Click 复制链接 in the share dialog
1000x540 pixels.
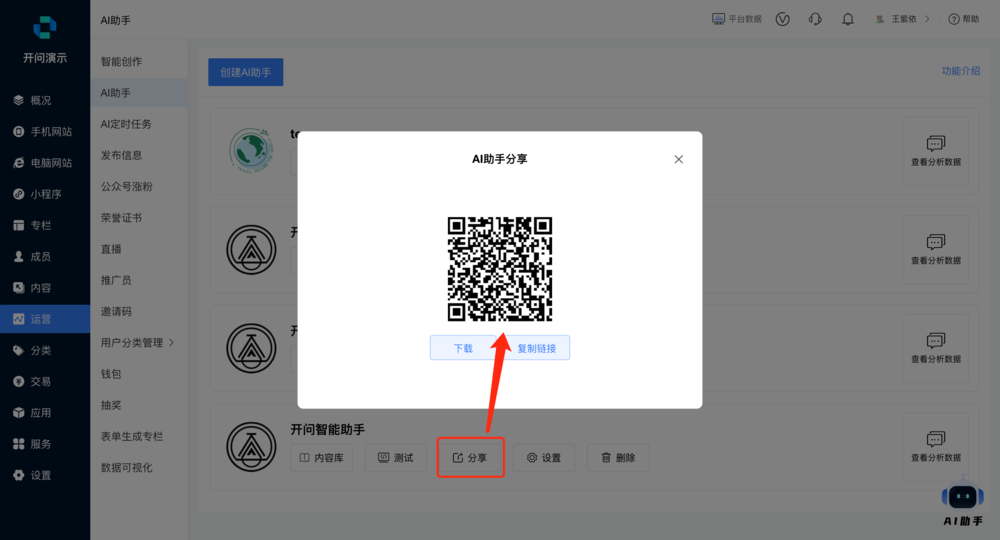pyautogui.click(x=536, y=348)
